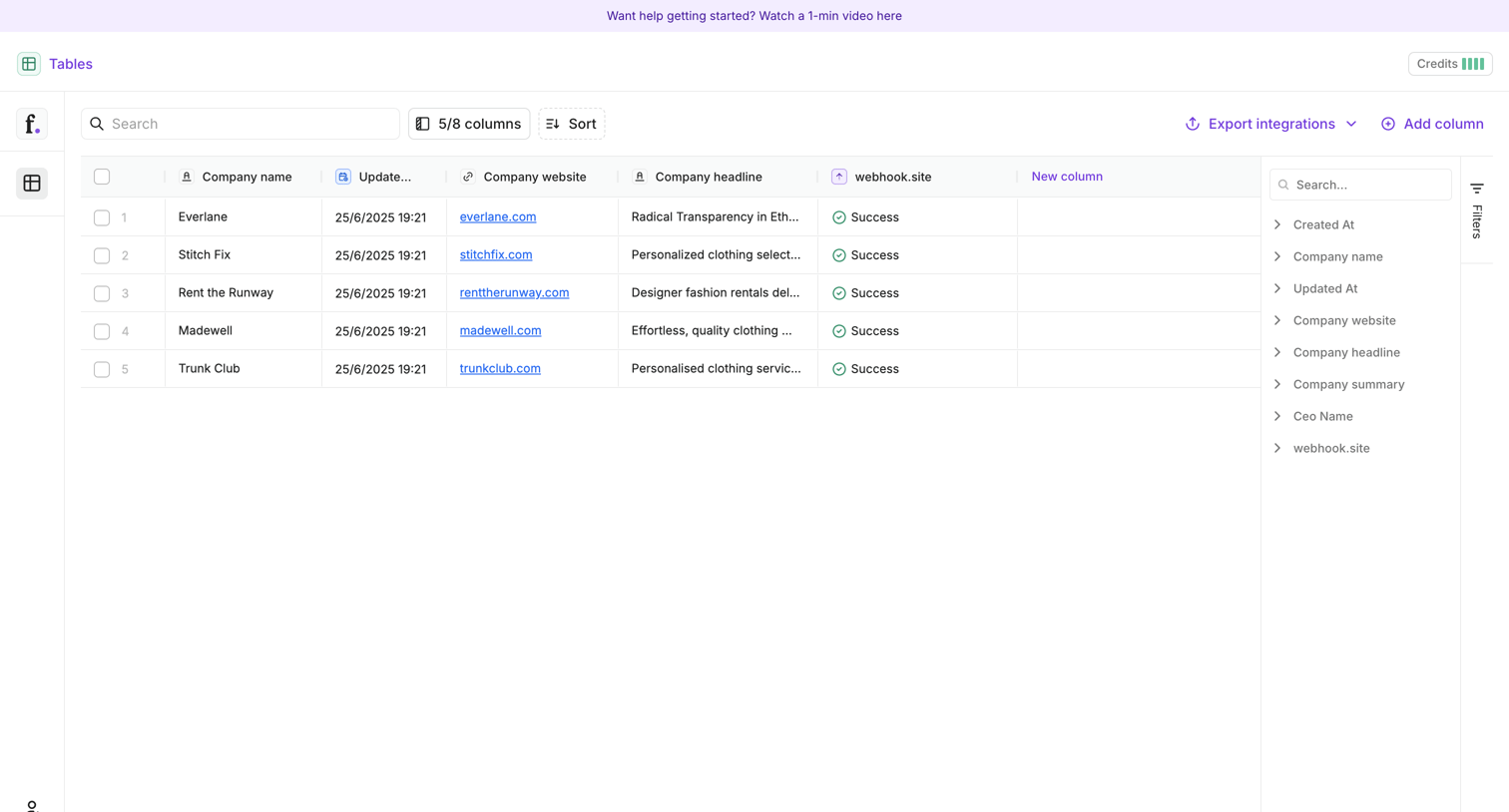1509x812 pixels.
Task: Click the link icon of Company website column
Action: coord(467,177)
